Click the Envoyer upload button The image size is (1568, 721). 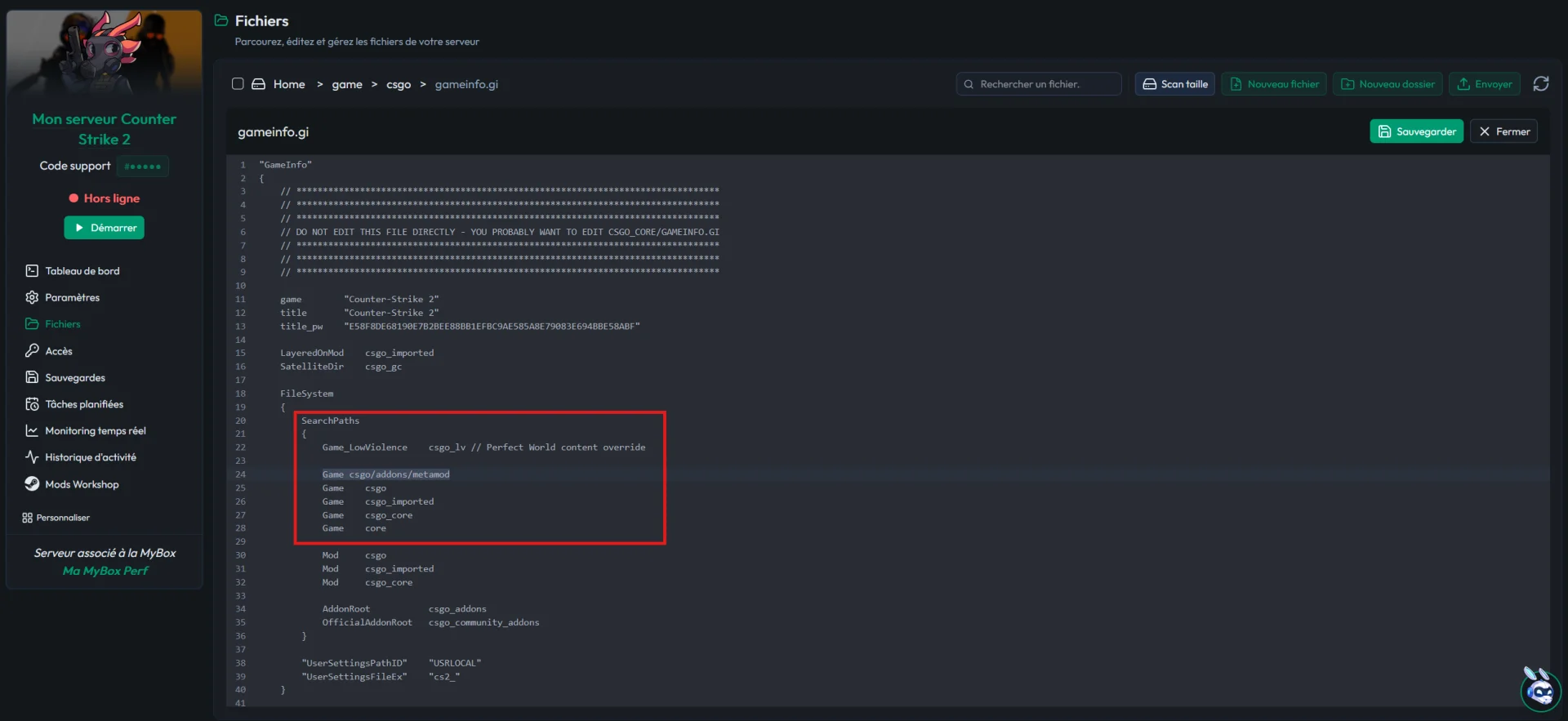click(1485, 84)
